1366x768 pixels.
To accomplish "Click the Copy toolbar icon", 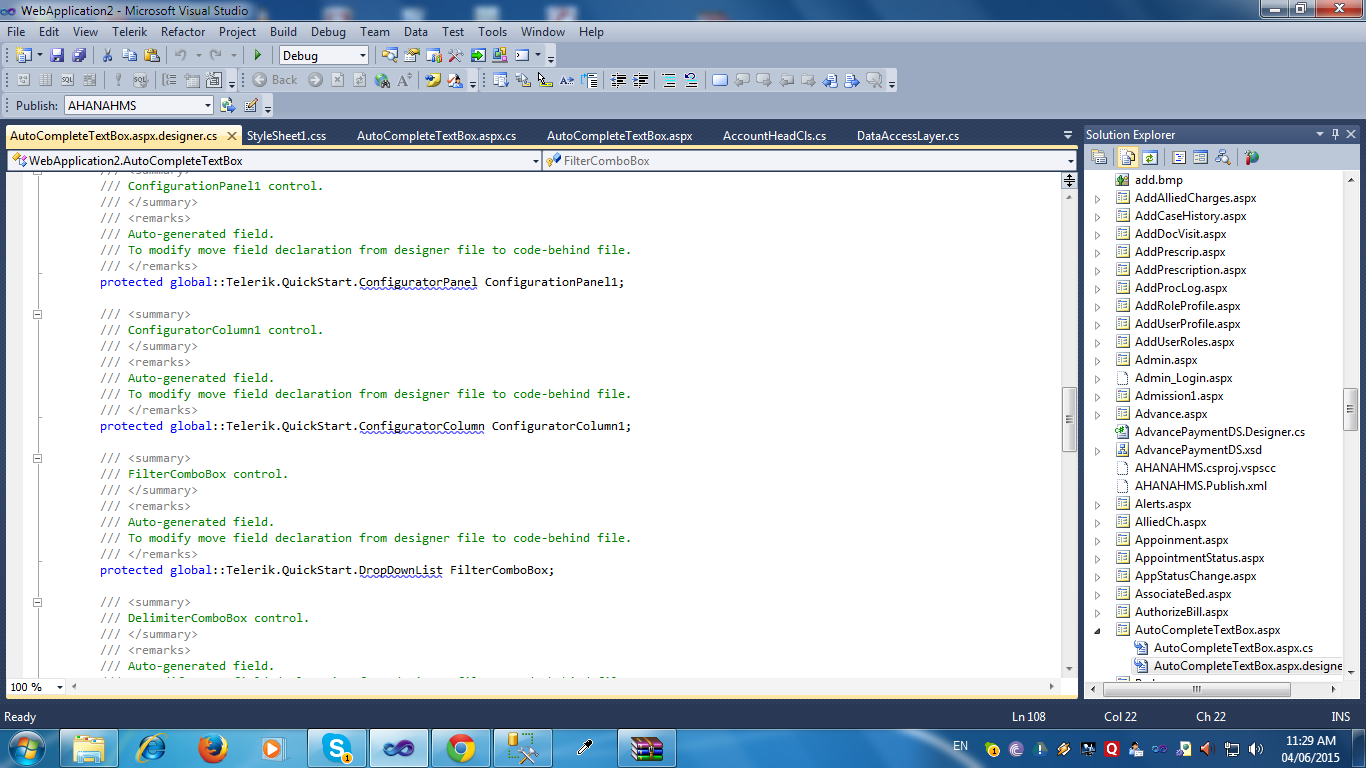I will point(129,56).
